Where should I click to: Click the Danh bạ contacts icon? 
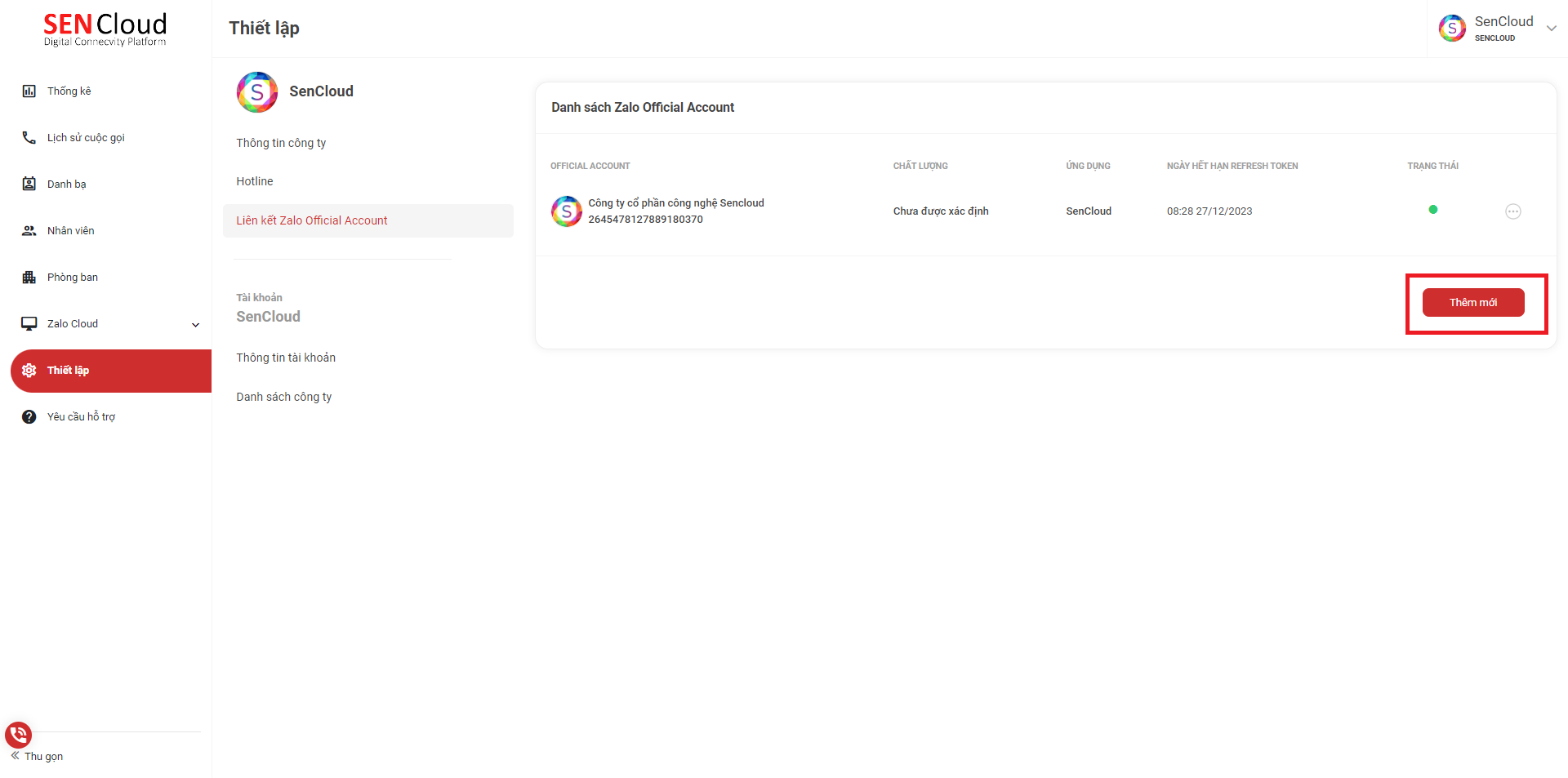coord(29,184)
